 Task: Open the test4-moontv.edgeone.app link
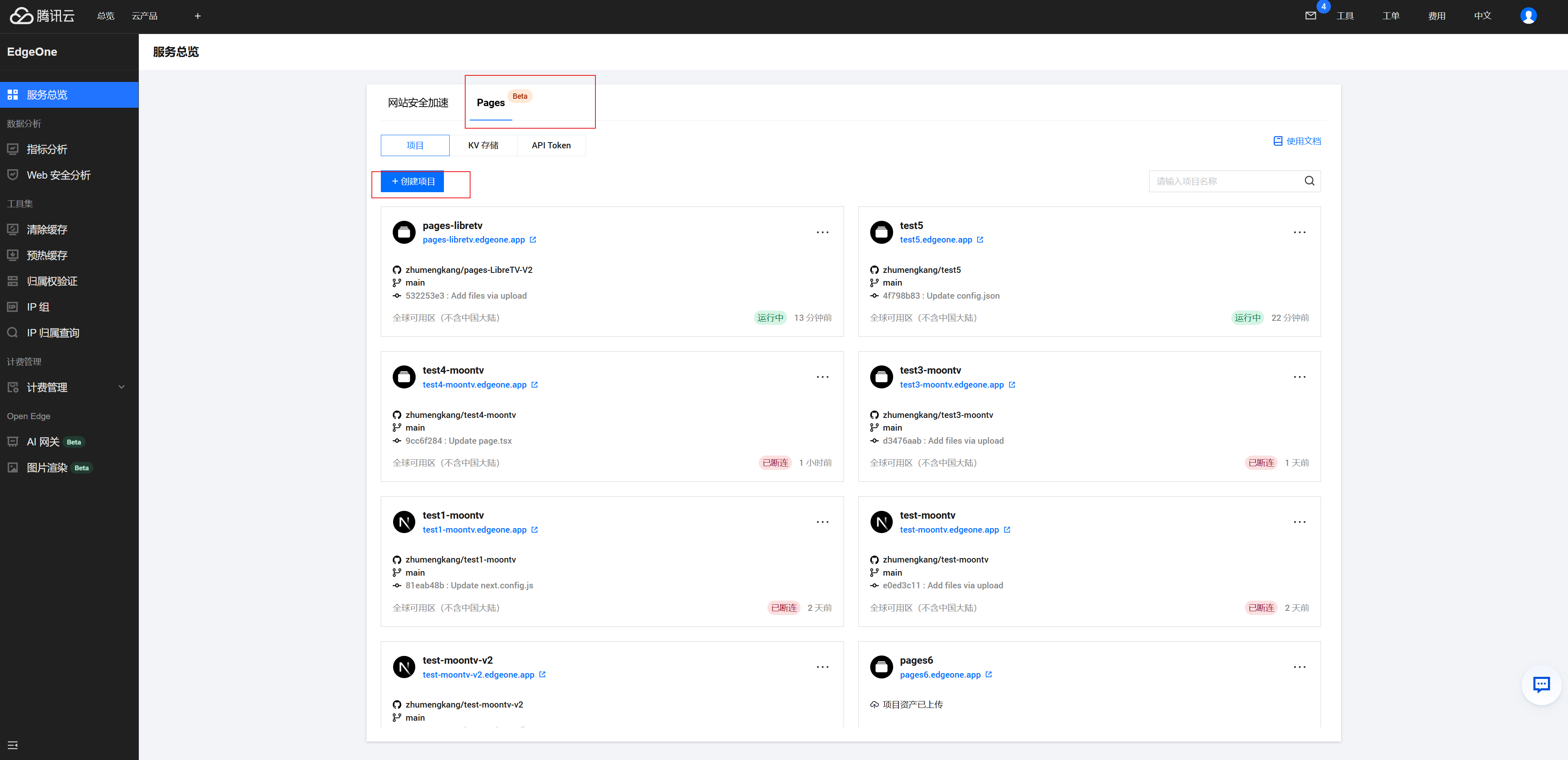click(475, 385)
